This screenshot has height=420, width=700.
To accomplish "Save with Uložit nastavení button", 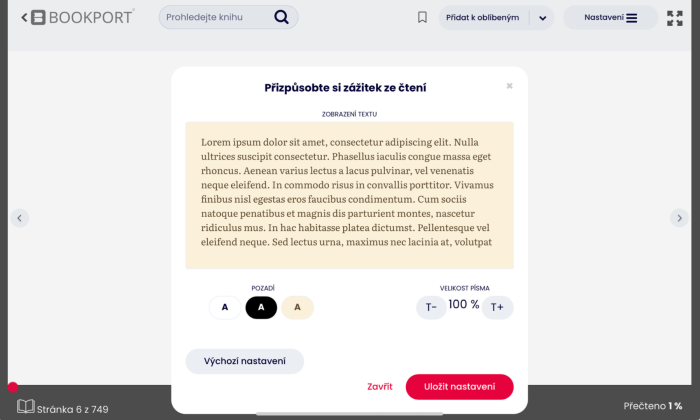I will 459,387.
